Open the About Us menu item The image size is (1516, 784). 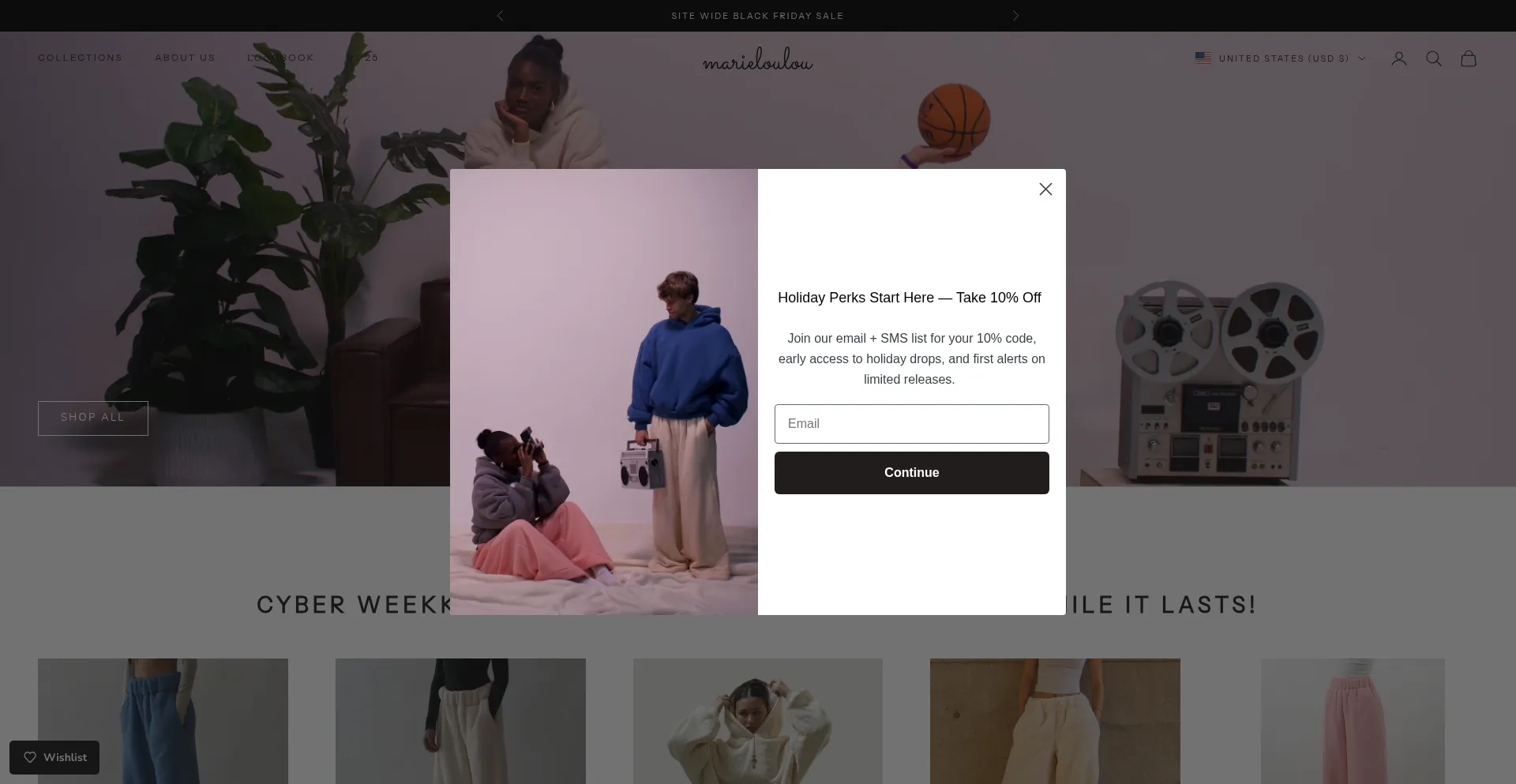tap(185, 58)
